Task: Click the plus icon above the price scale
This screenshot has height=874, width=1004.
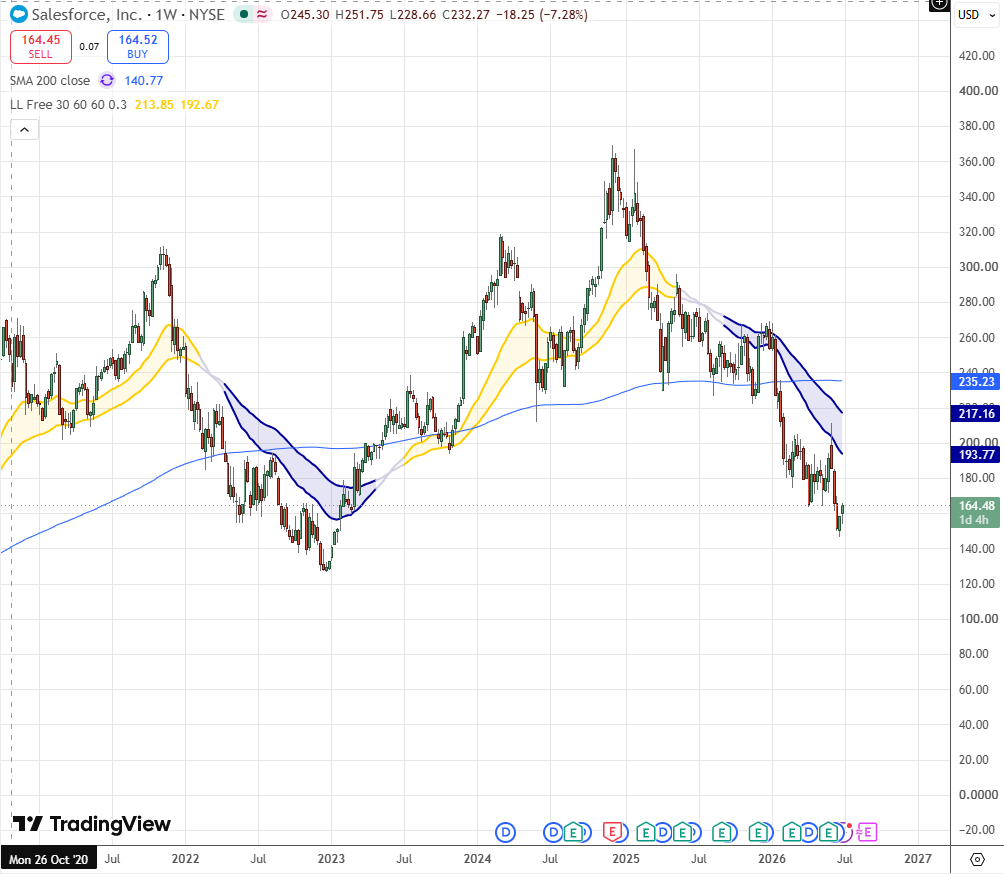Action: coord(939,4)
